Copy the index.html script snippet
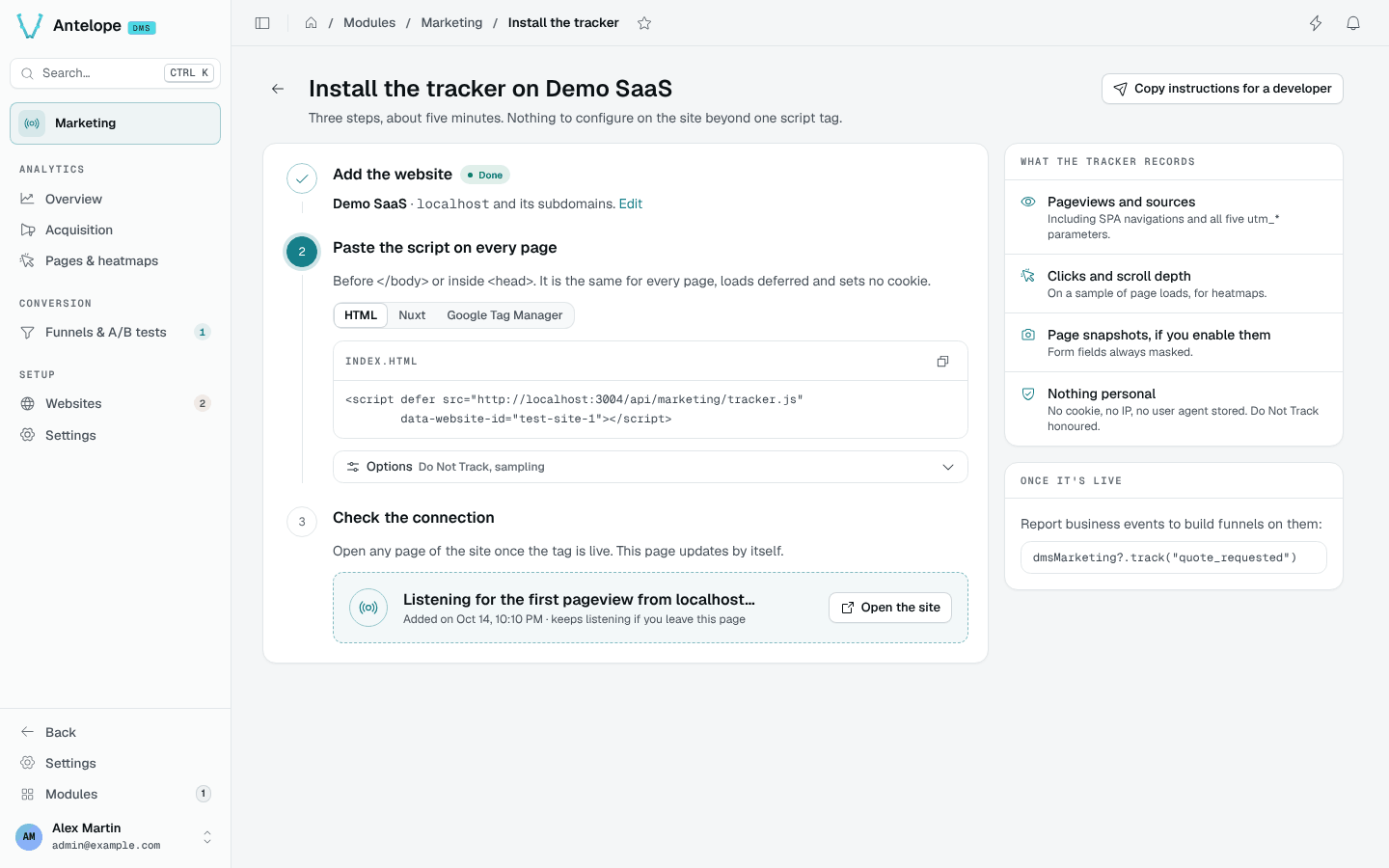 coord(942,362)
